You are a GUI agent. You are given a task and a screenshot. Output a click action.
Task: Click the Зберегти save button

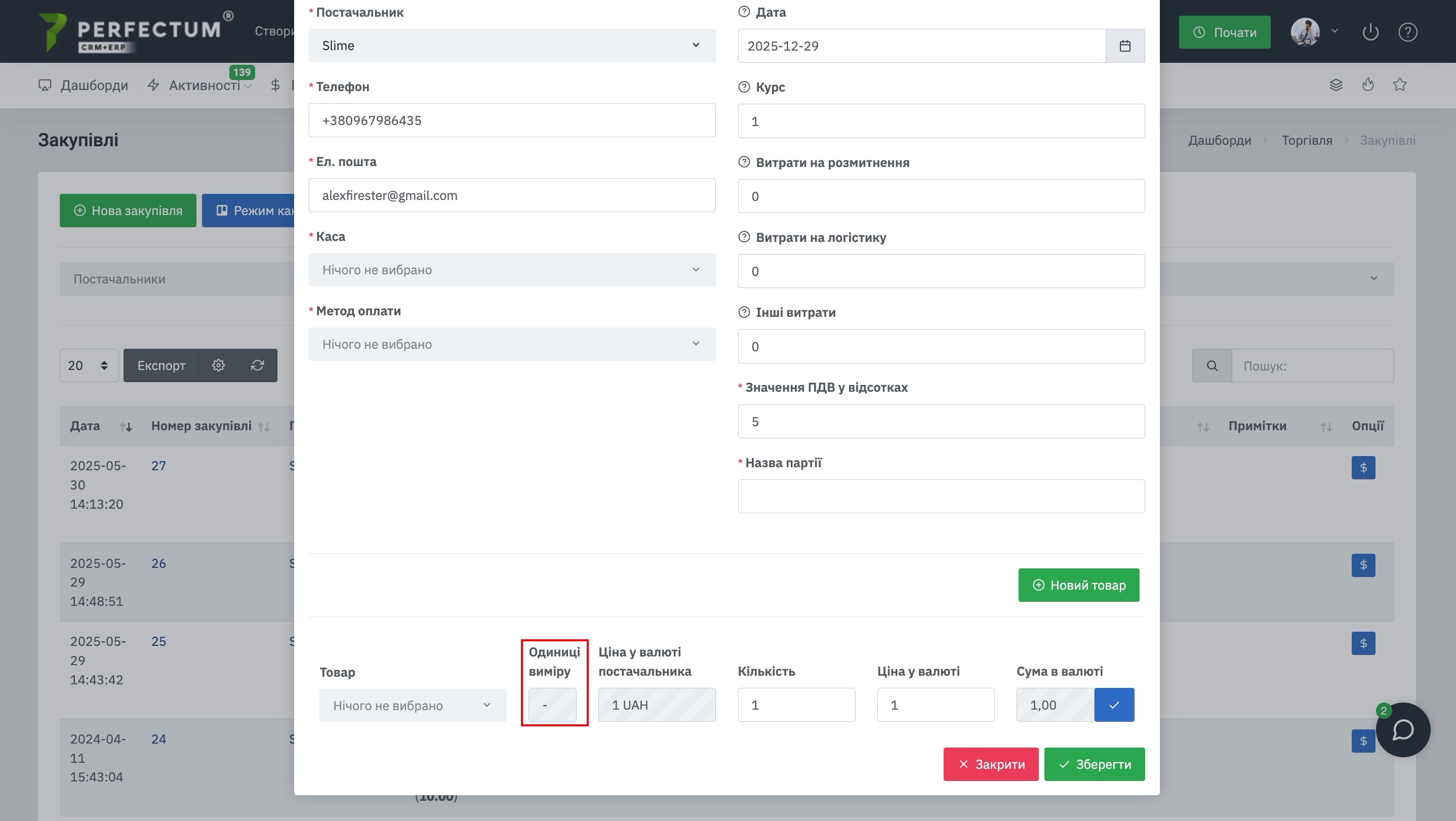point(1094,764)
